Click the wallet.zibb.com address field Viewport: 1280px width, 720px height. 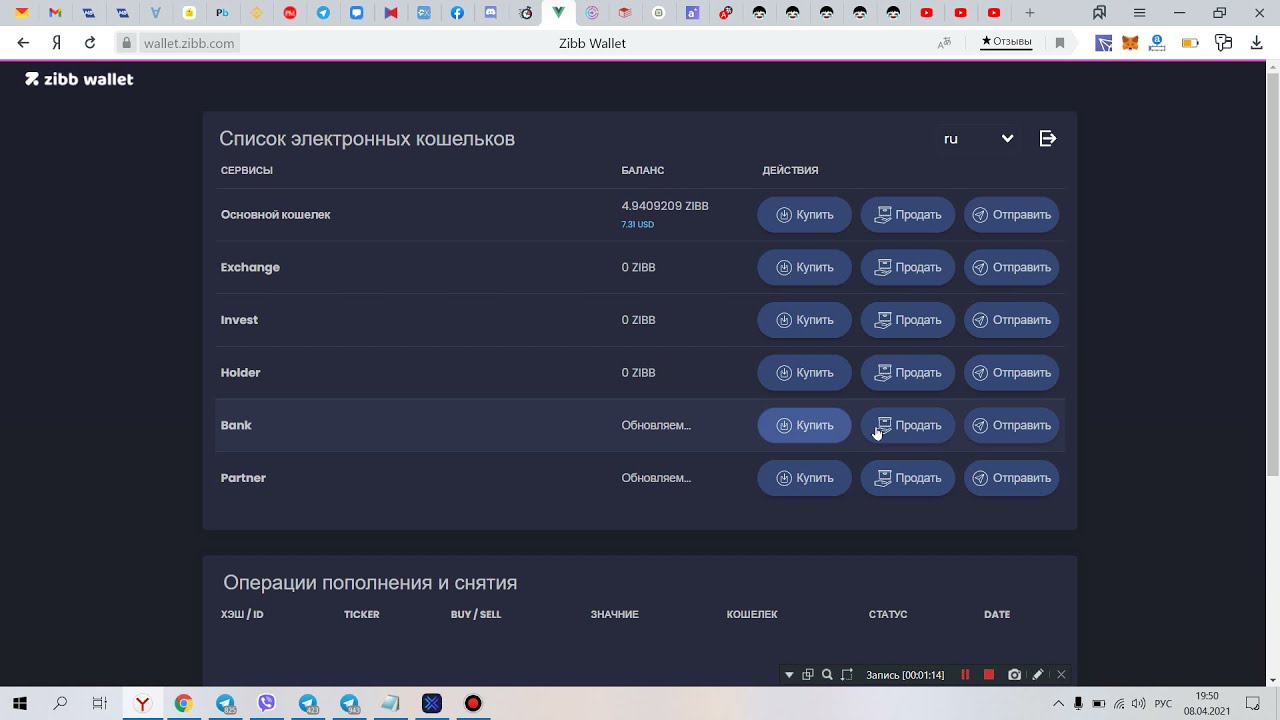point(189,43)
